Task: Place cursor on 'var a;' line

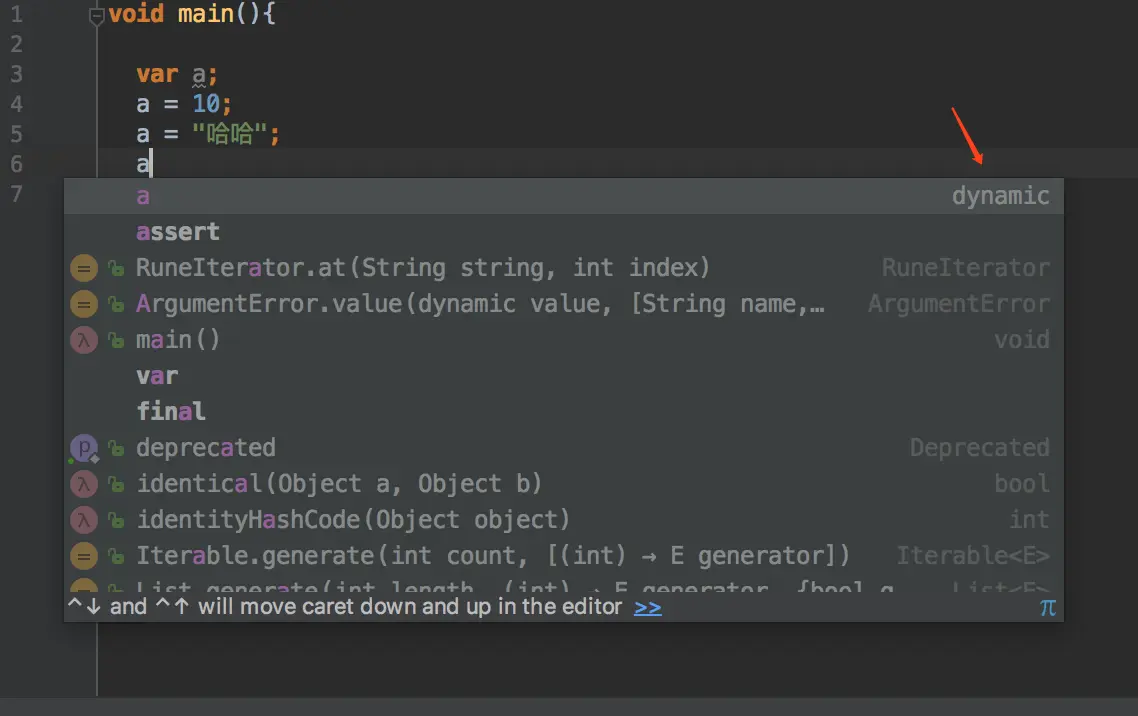Action: coord(176,75)
